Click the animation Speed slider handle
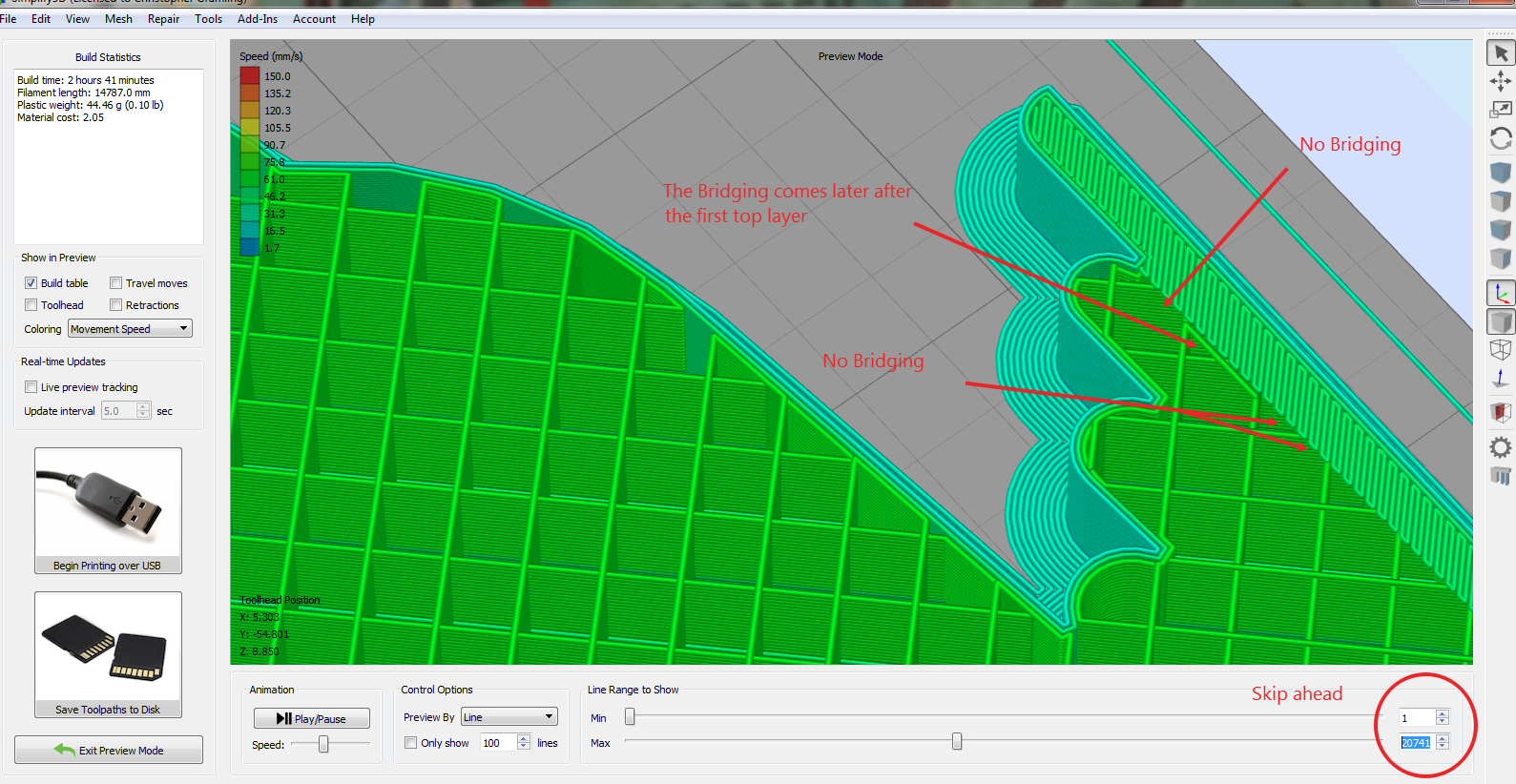 click(323, 744)
